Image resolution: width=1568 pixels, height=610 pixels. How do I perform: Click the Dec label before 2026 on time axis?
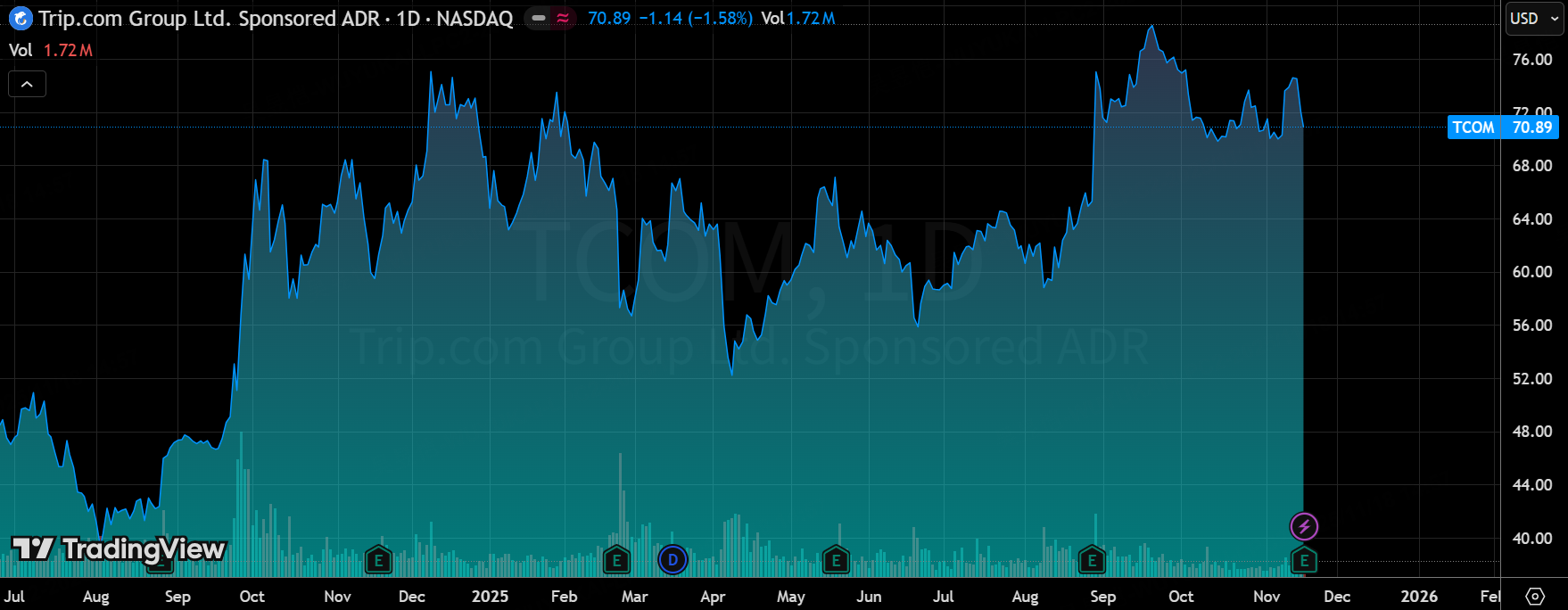point(1337,596)
